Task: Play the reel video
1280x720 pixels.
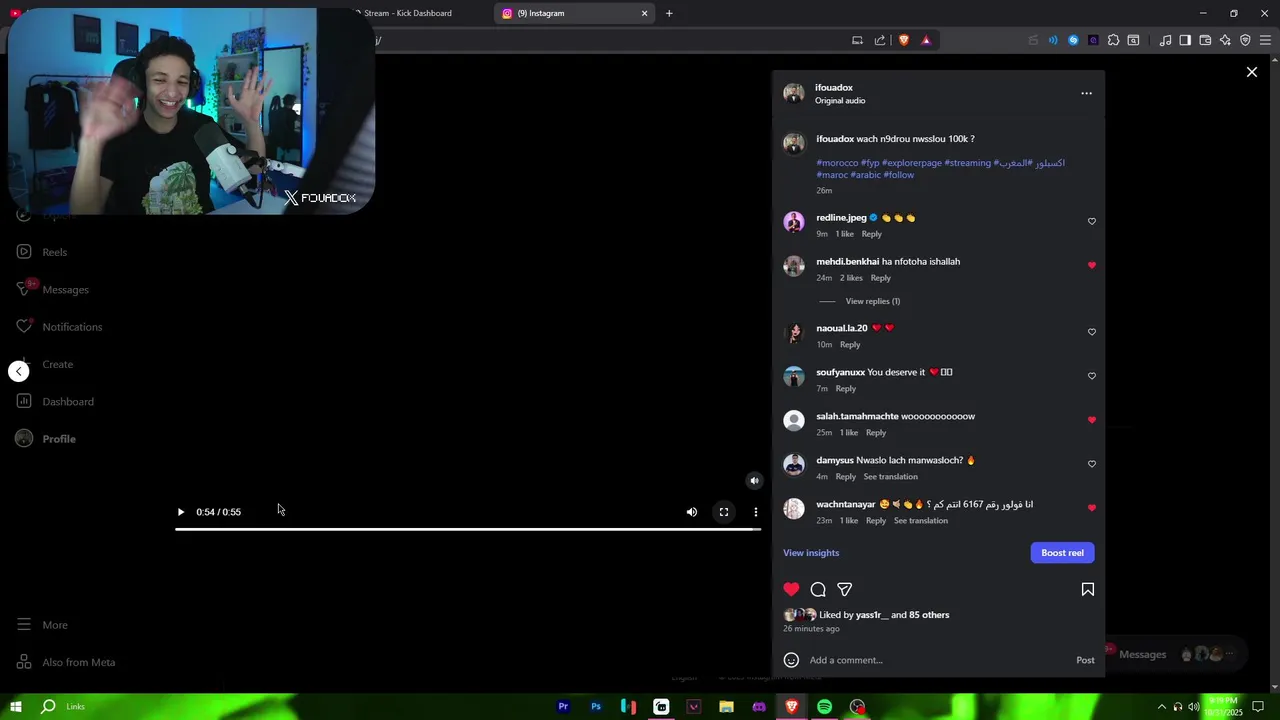Action: 181,512
